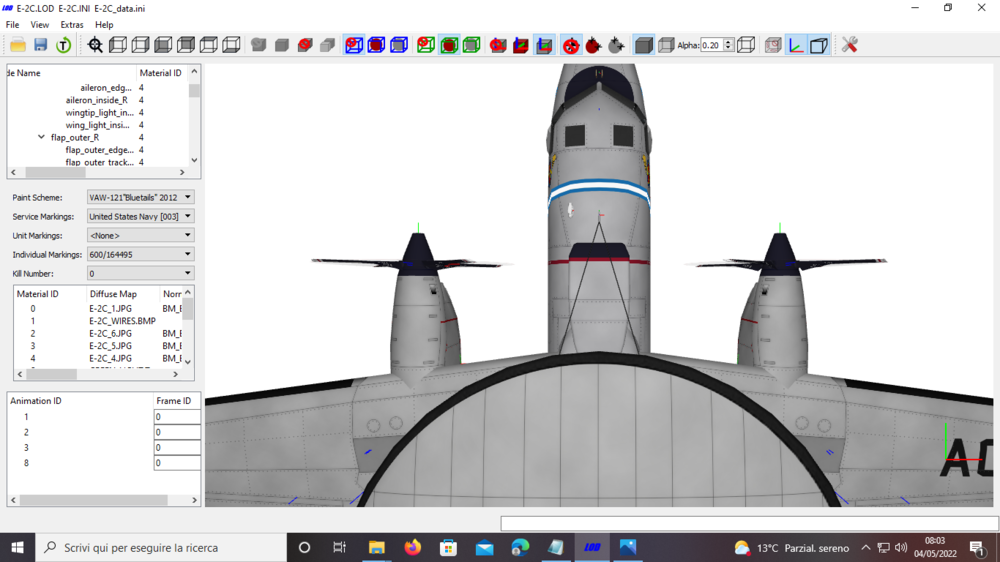
Task: Select the last wireframe view cube before the grey shapes
Action: (x=232, y=45)
